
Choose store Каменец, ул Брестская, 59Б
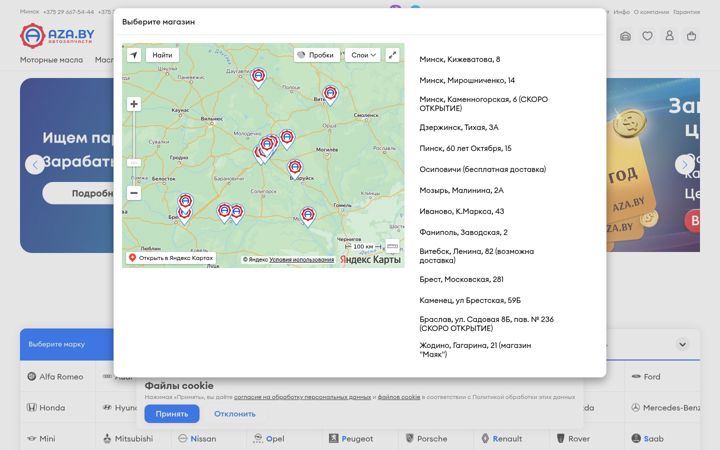point(470,300)
